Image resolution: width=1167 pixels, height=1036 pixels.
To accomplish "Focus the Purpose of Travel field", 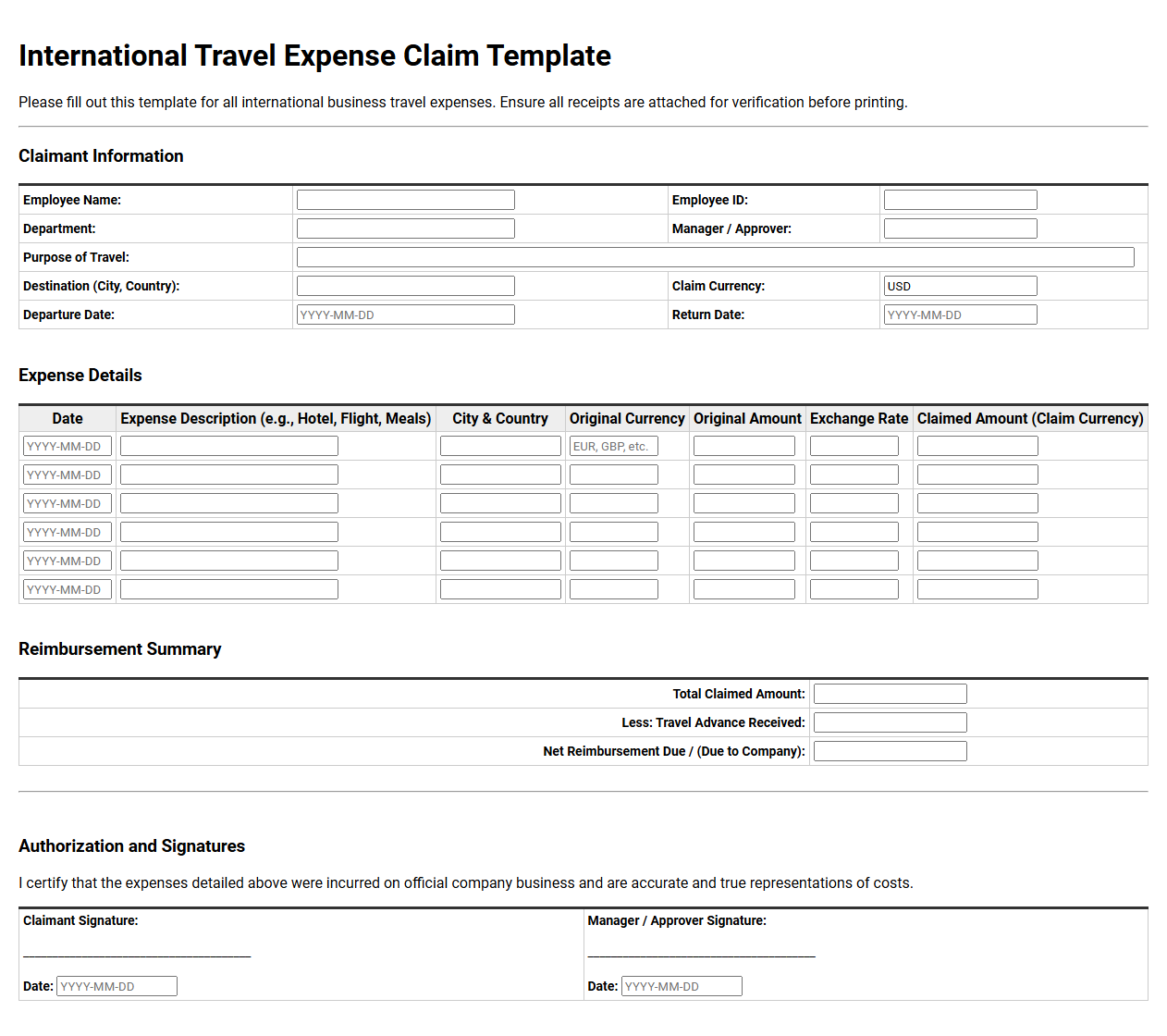I will 715,257.
